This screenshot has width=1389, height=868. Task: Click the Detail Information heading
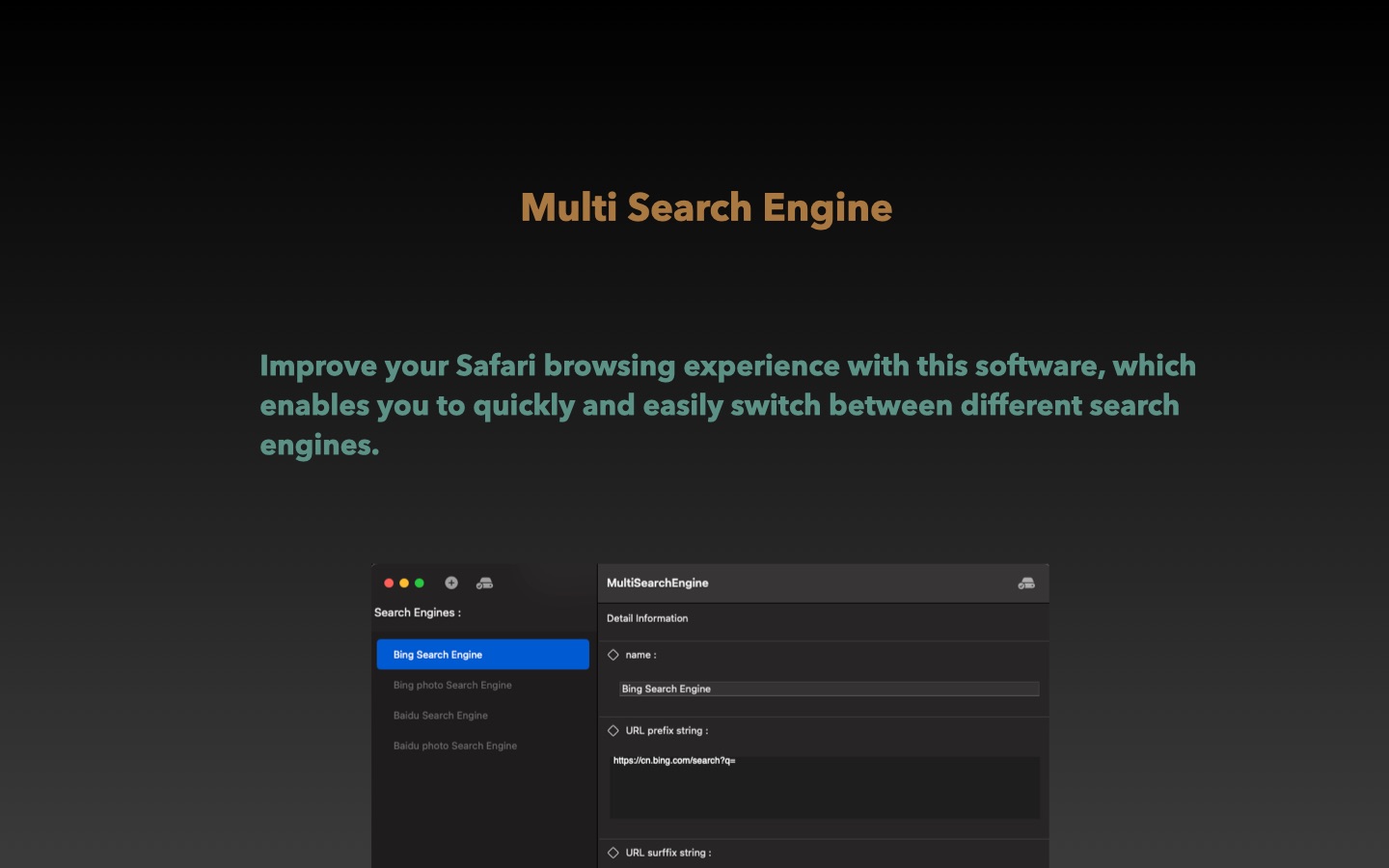pos(647,618)
